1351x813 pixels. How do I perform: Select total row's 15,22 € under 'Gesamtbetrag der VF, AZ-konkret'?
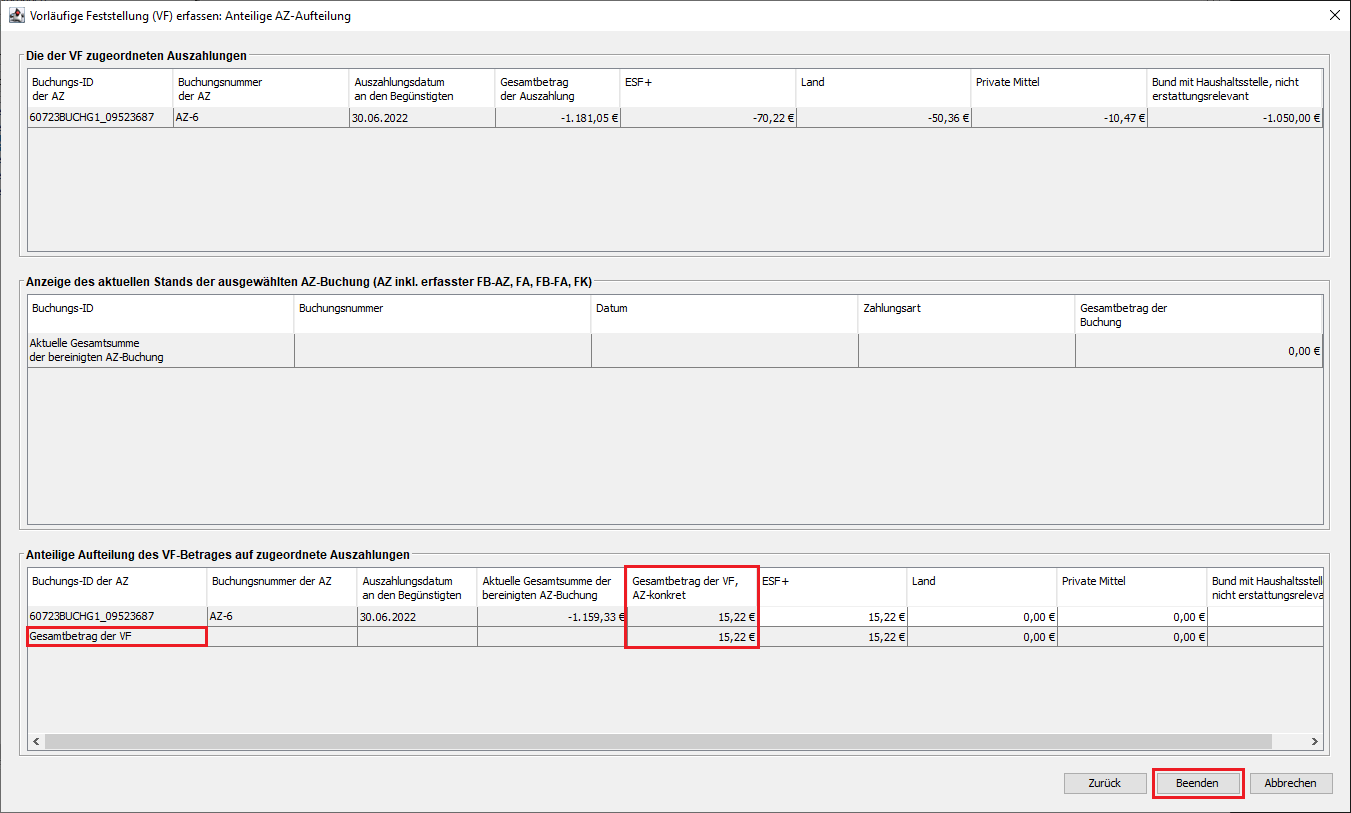pyautogui.click(x=692, y=636)
